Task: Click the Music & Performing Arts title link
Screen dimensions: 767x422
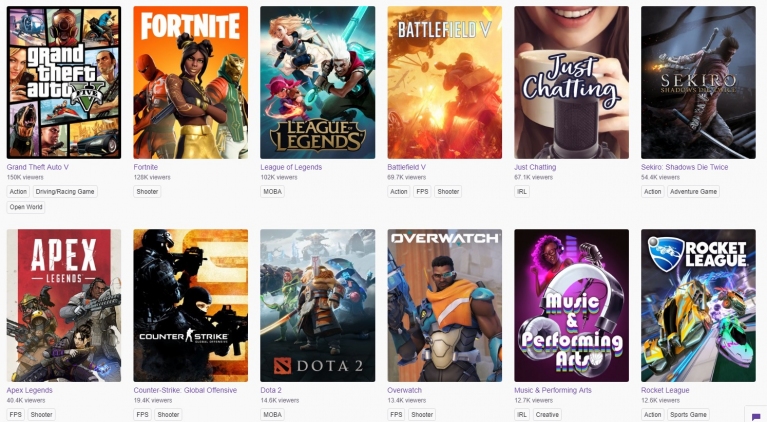Action: (553, 390)
